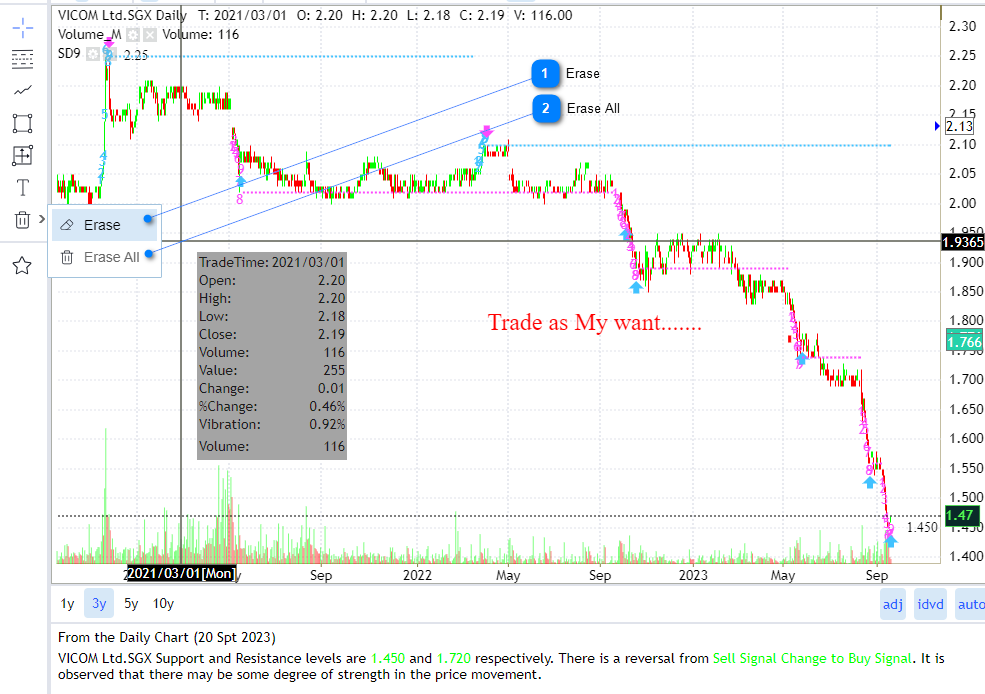This screenshot has width=985, height=694.
Task: Click the trash can delete tool
Action: coord(22,220)
